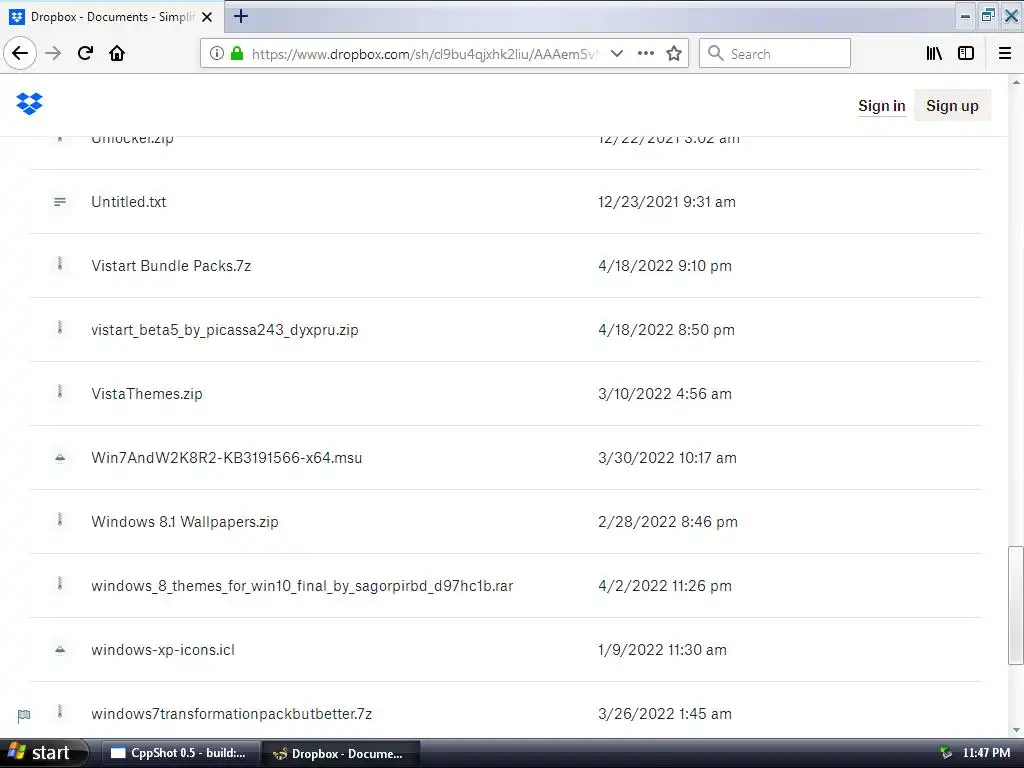The height and width of the screenshot is (768, 1024).
Task: Close the Dropbox Documents tab
Action: point(207,17)
